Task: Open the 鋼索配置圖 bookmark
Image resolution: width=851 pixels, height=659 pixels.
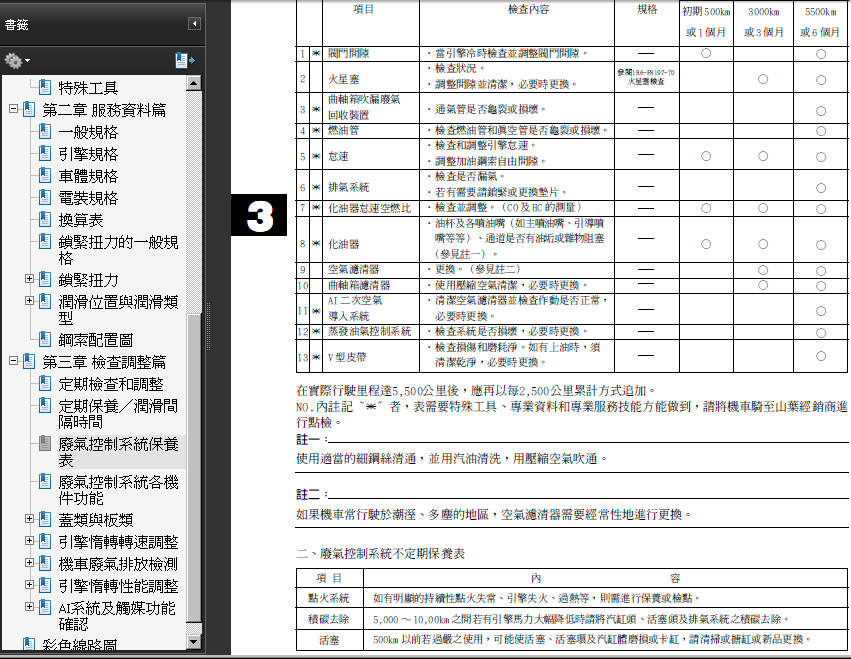Action: (x=96, y=340)
